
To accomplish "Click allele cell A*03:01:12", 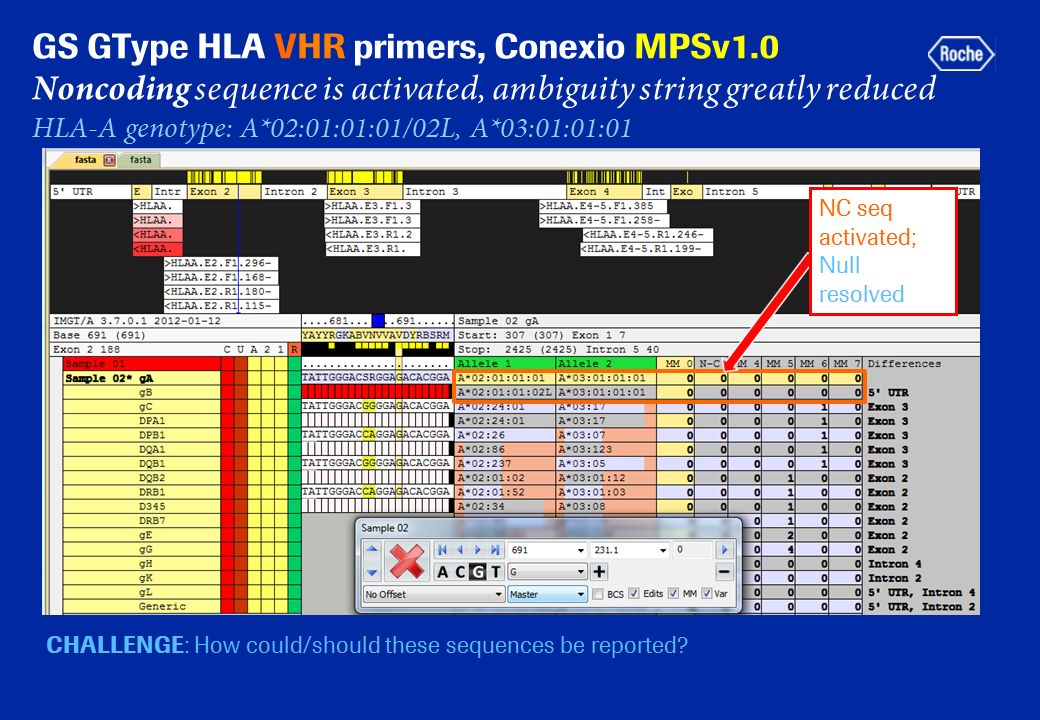I will point(606,478).
